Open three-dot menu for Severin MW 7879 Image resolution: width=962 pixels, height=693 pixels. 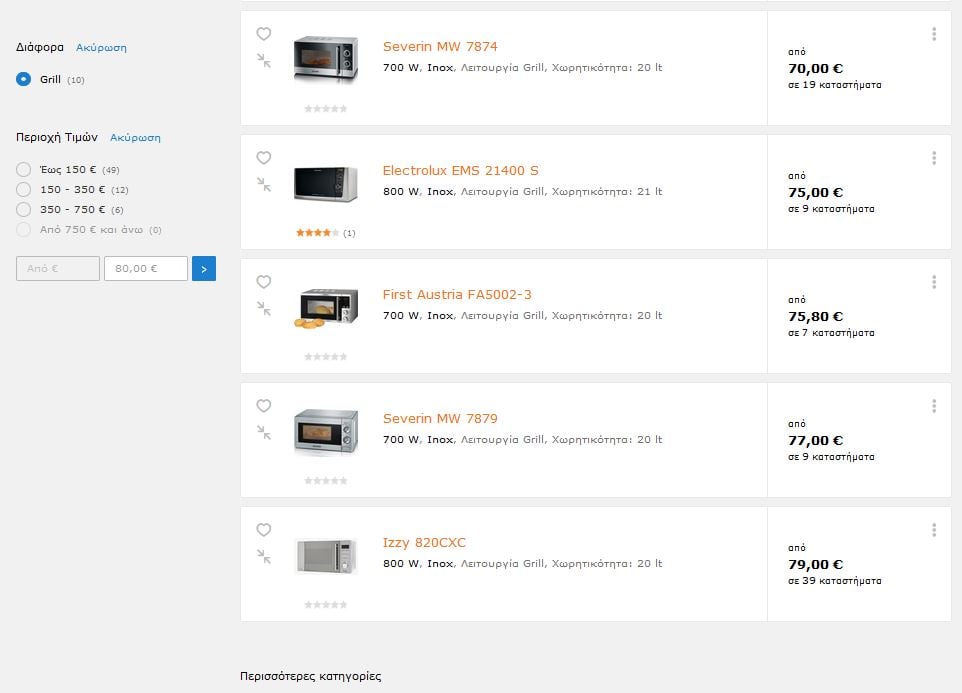[934, 405]
